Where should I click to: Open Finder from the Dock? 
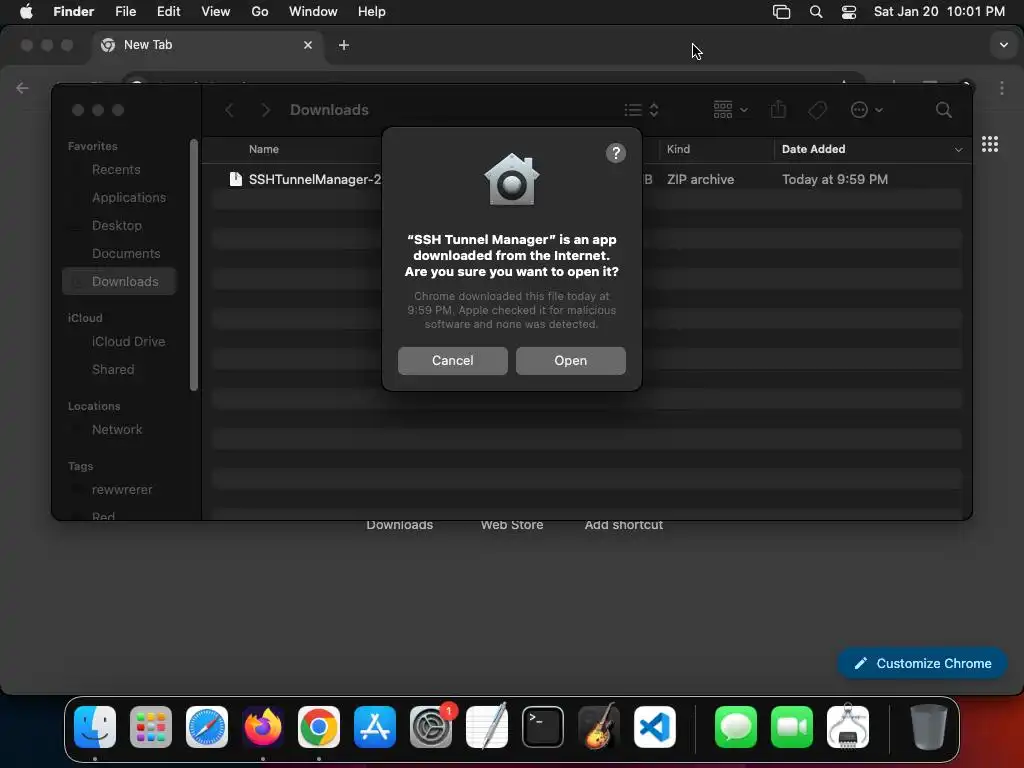[x=95, y=727]
